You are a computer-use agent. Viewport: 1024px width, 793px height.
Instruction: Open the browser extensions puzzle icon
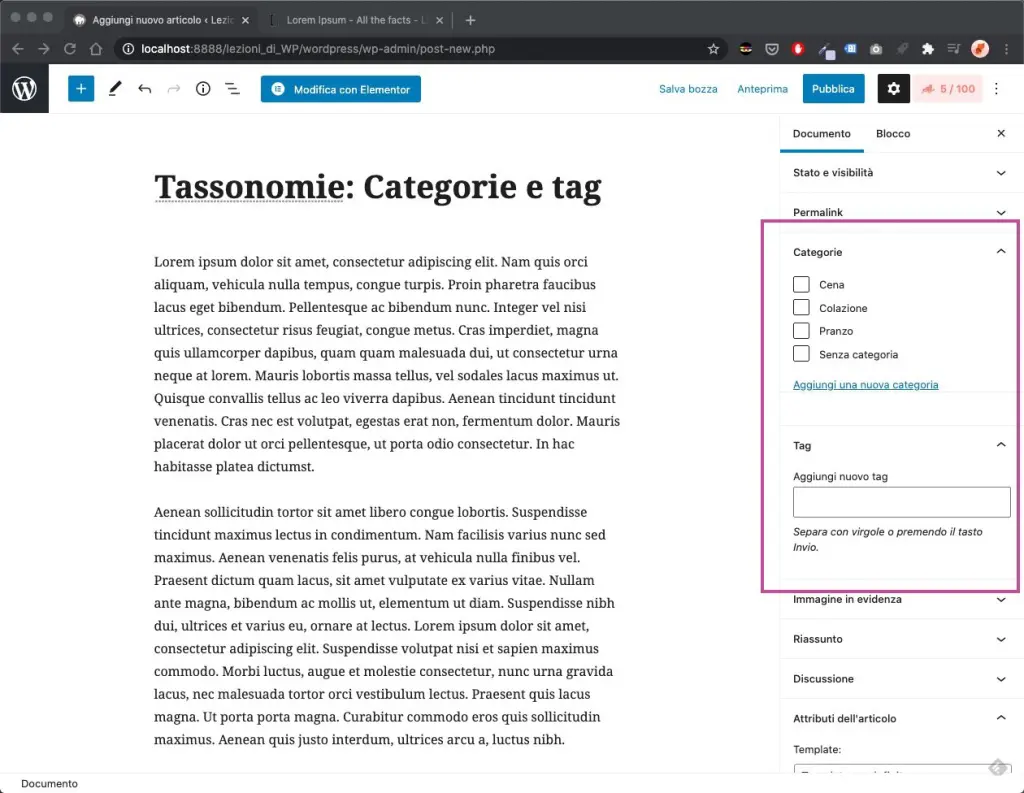tap(927, 49)
